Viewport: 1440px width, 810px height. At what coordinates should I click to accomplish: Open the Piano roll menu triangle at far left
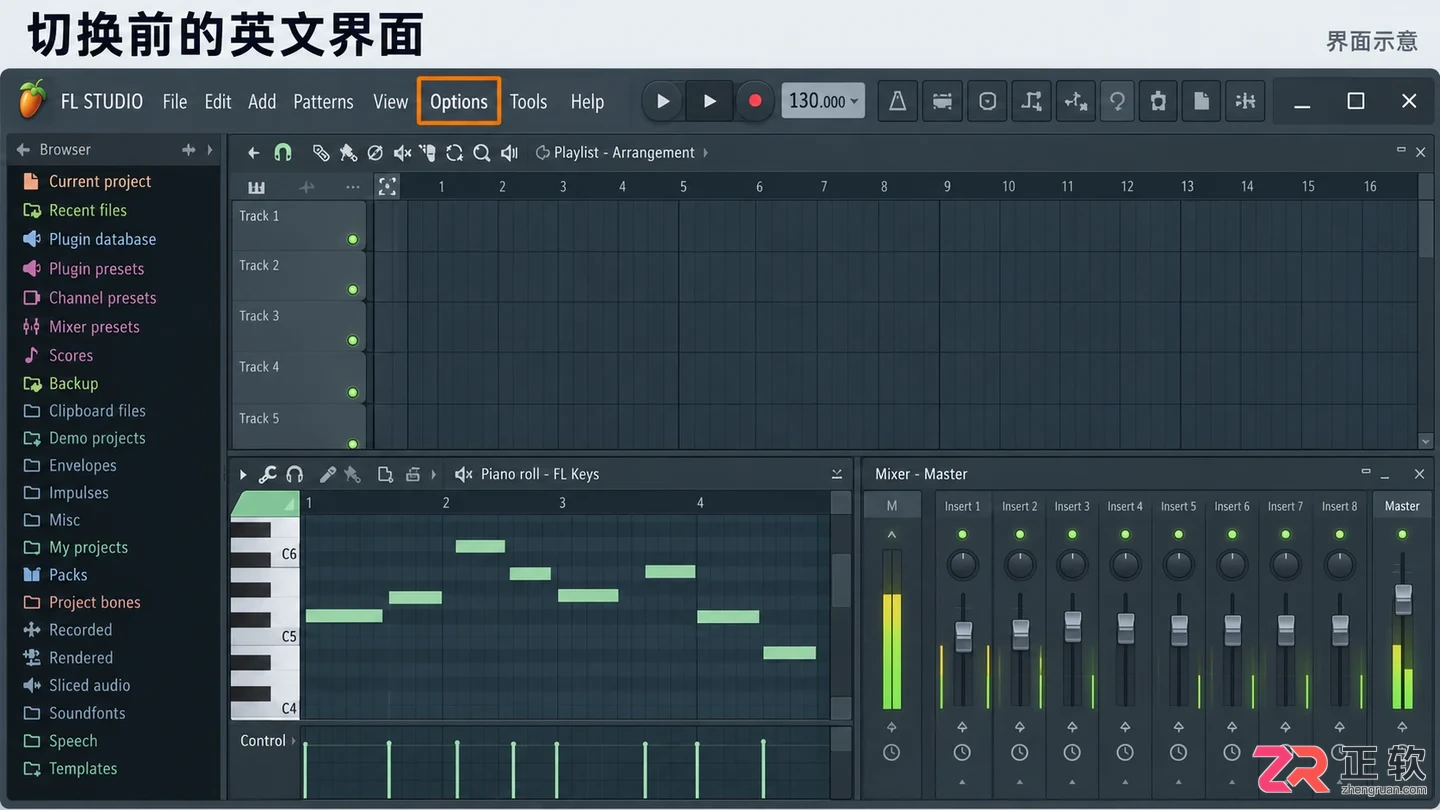pos(242,474)
